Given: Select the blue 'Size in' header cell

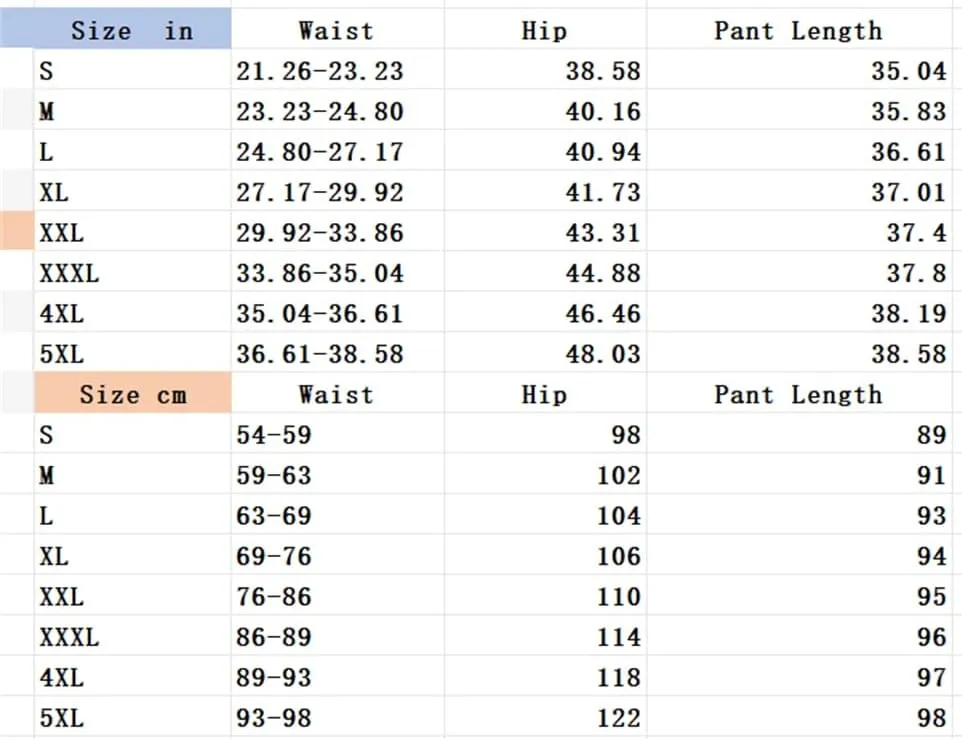Looking at the screenshot, I should coord(116,29).
